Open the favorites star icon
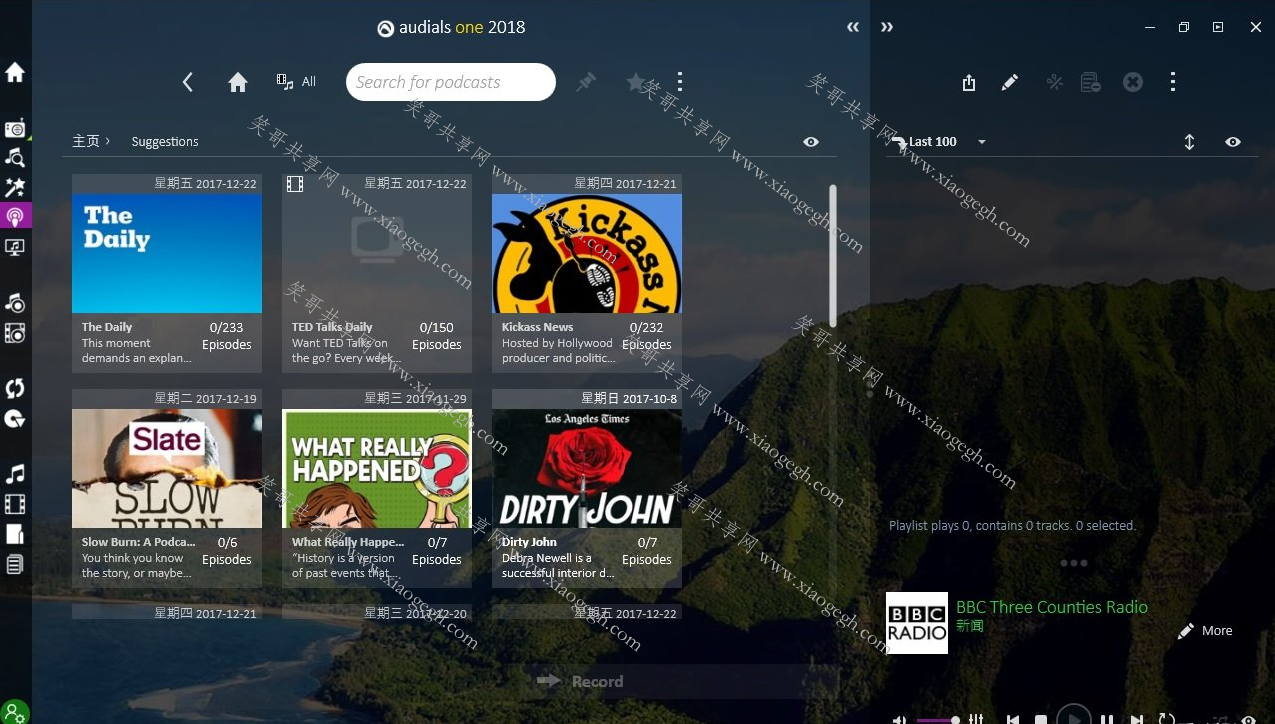The width and height of the screenshot is (1275, 724). [x=636, y=82]
